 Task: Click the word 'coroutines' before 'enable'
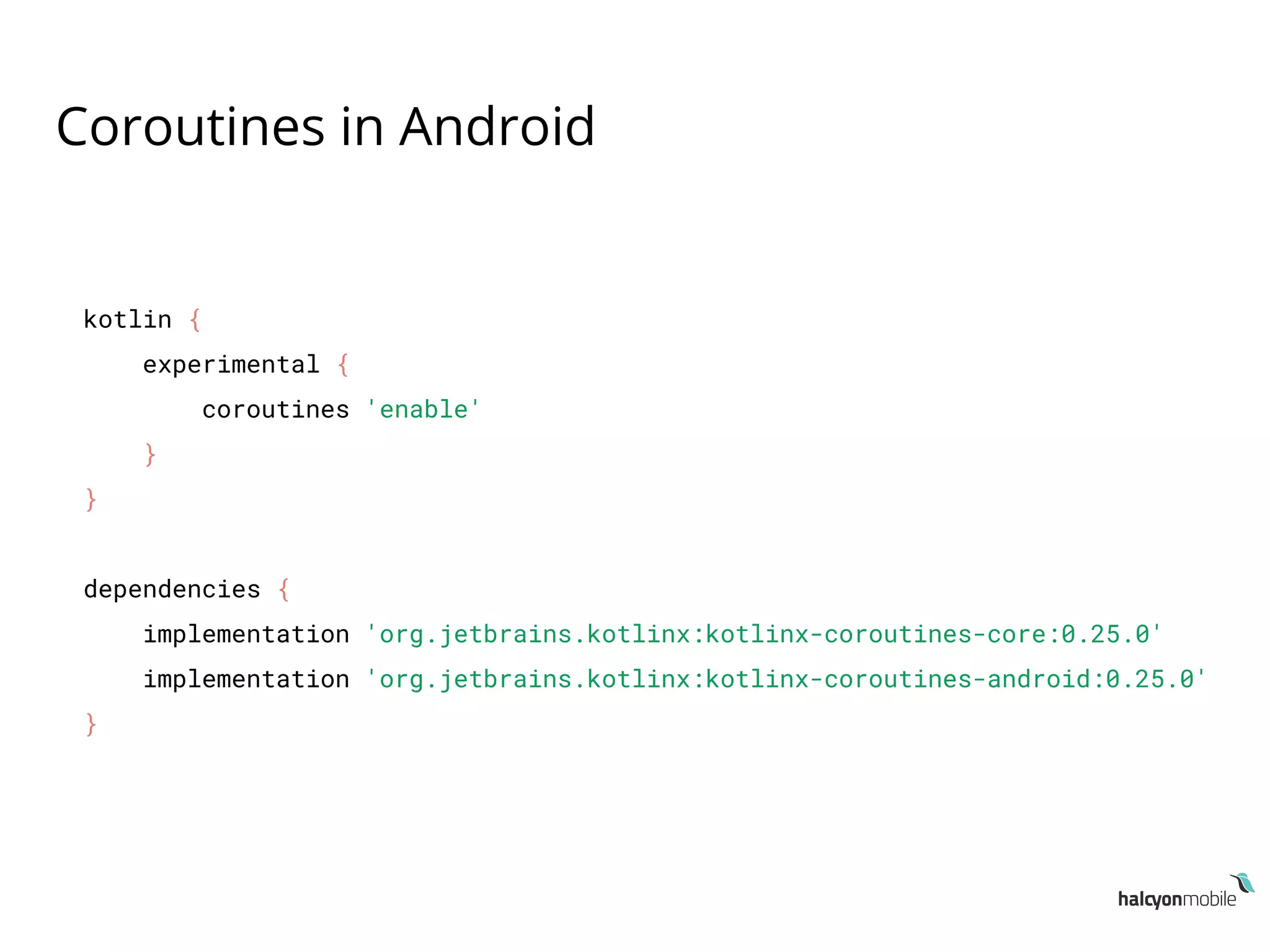276,410
